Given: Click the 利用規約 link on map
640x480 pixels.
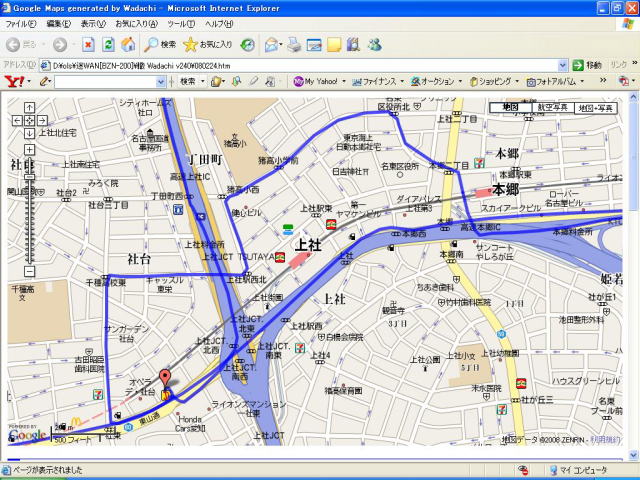Looking at the screenshot, I should click(605, 440).
